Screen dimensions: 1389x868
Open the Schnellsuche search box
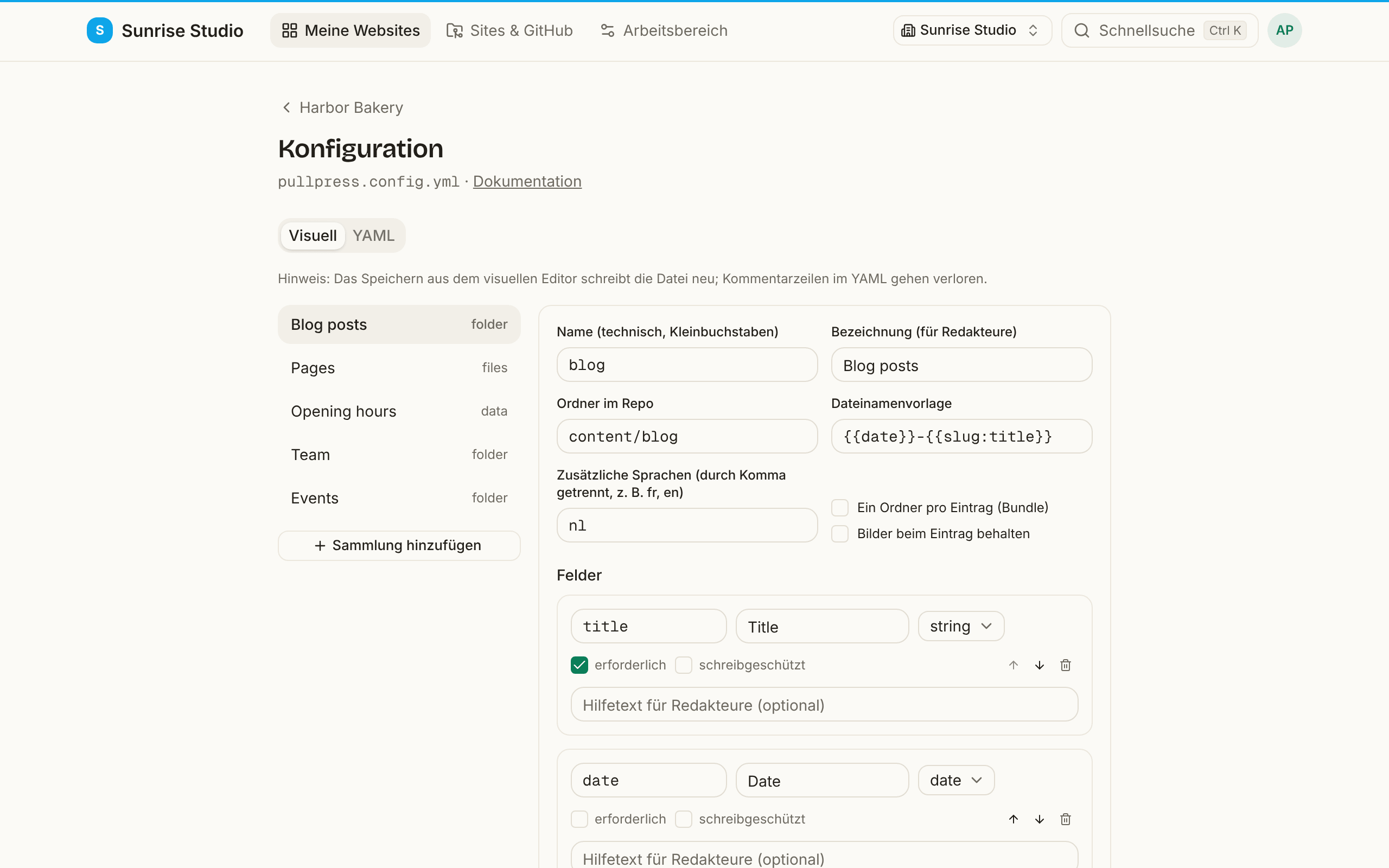click(1159, 30)
